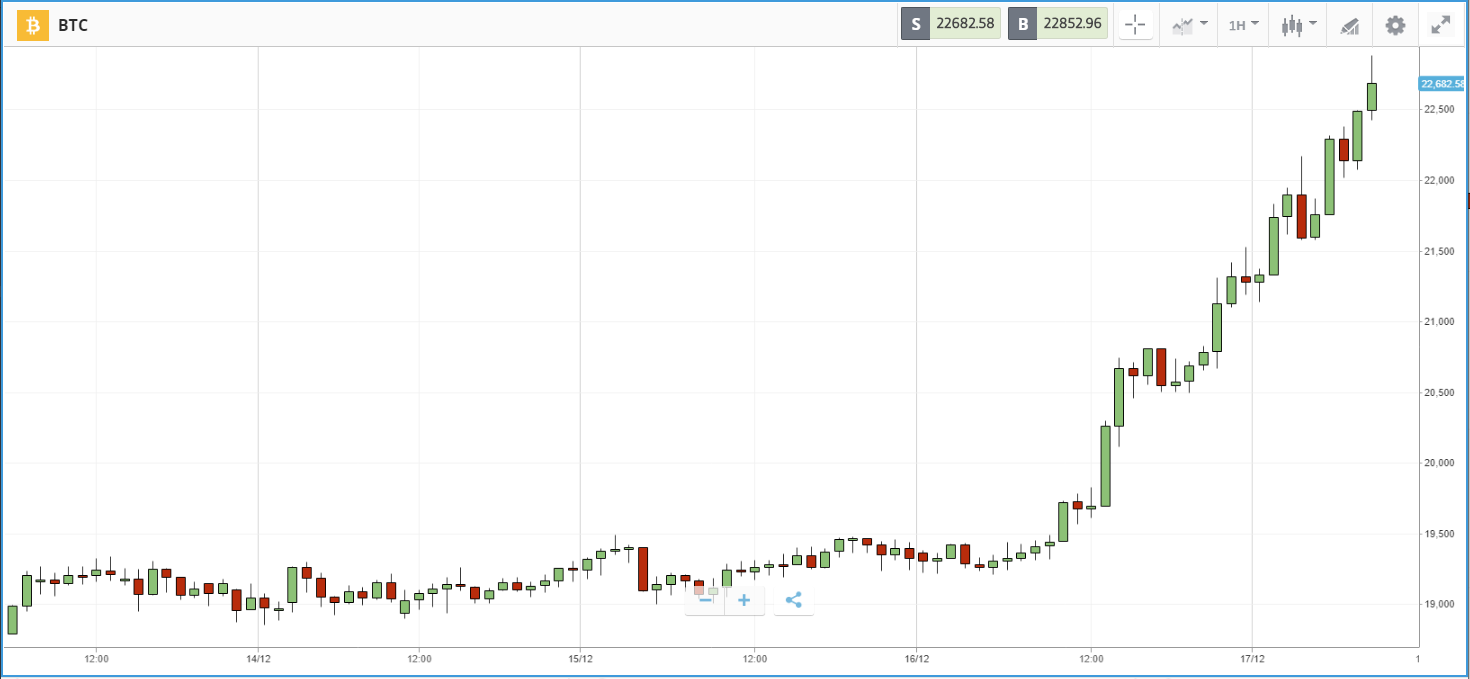Click the 19,000 price axis label
Screen dimensions: 1470x679
pyautogui.click(x=1439, y=604)
